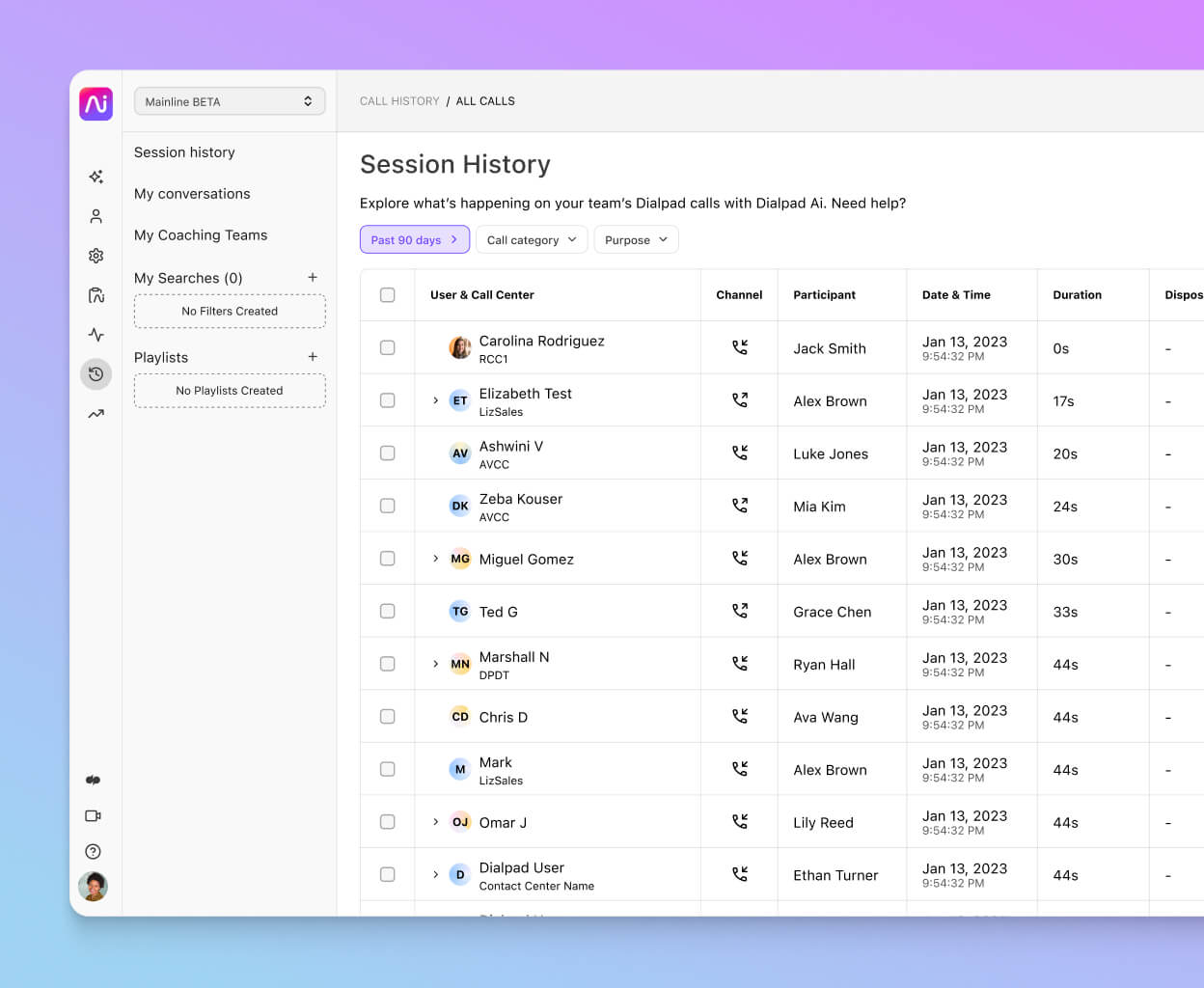Open the Purpose filter dropdown
This screenshot has width=1204, height=988.
point(636,239)
